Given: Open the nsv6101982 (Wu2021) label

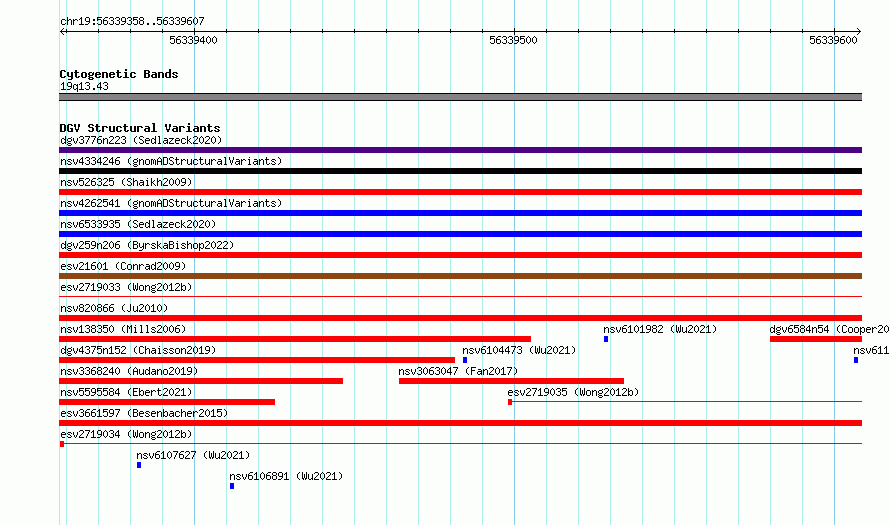Looking at the screenshot, I should pyautogui.click(x=660, y=329).
